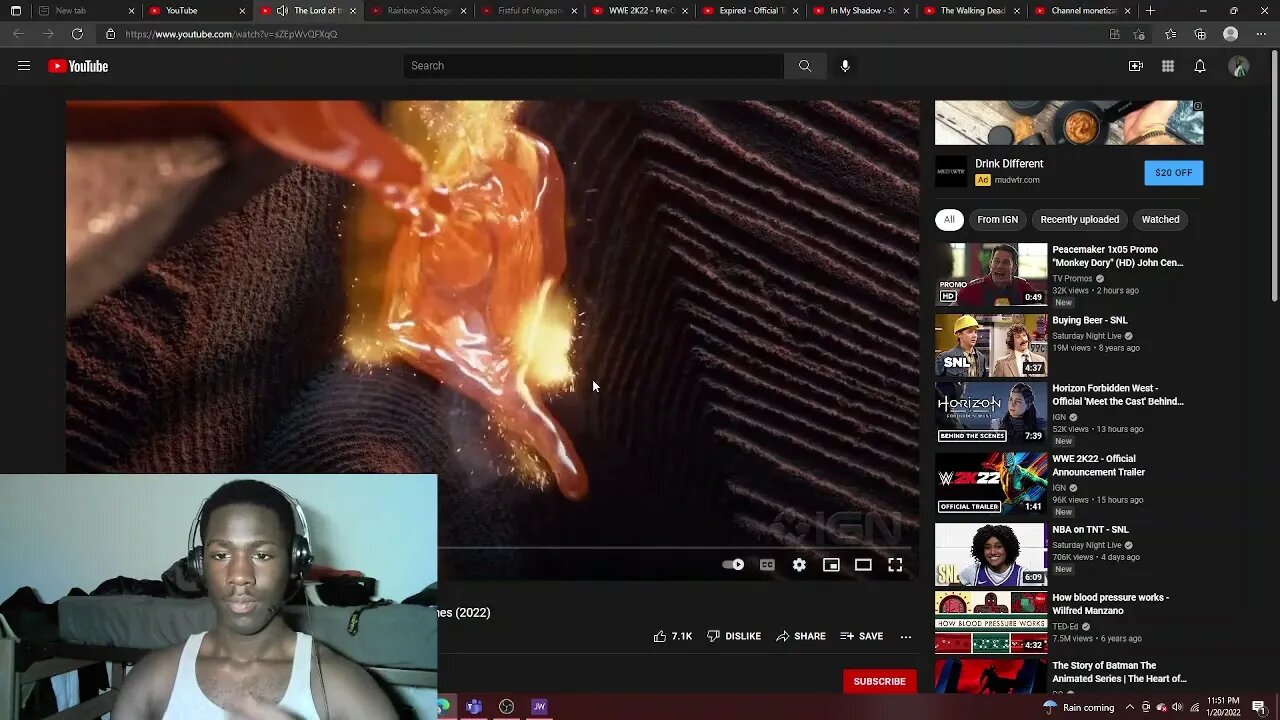Switch the player to miniplayer
This screenshot has width=1280, height=720.
[x=831, y=565]
